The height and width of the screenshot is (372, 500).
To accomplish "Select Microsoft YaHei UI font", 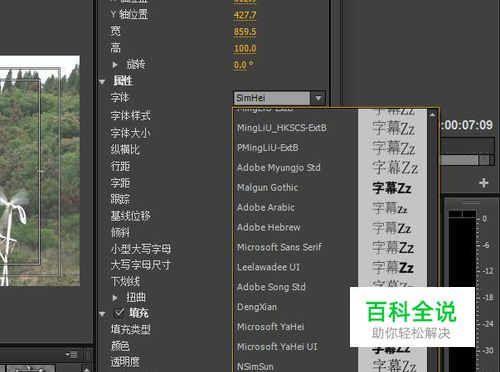I will pyautogui.click(x=277, y=347).
